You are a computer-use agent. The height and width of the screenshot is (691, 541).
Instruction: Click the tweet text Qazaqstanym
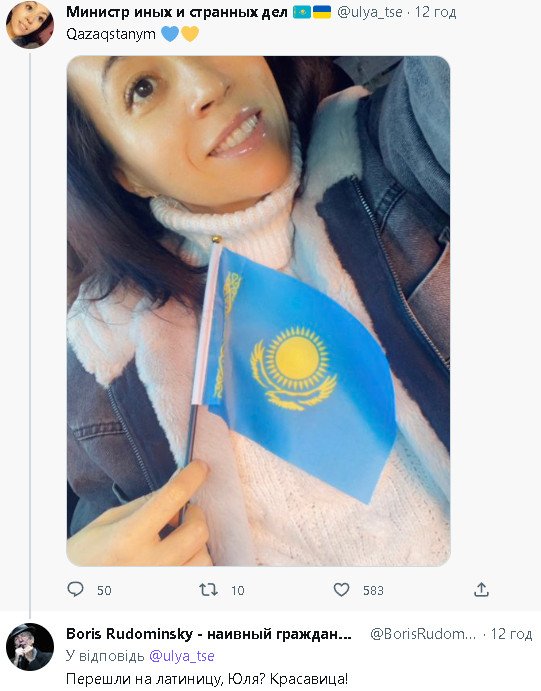click(x=111, y=34)
